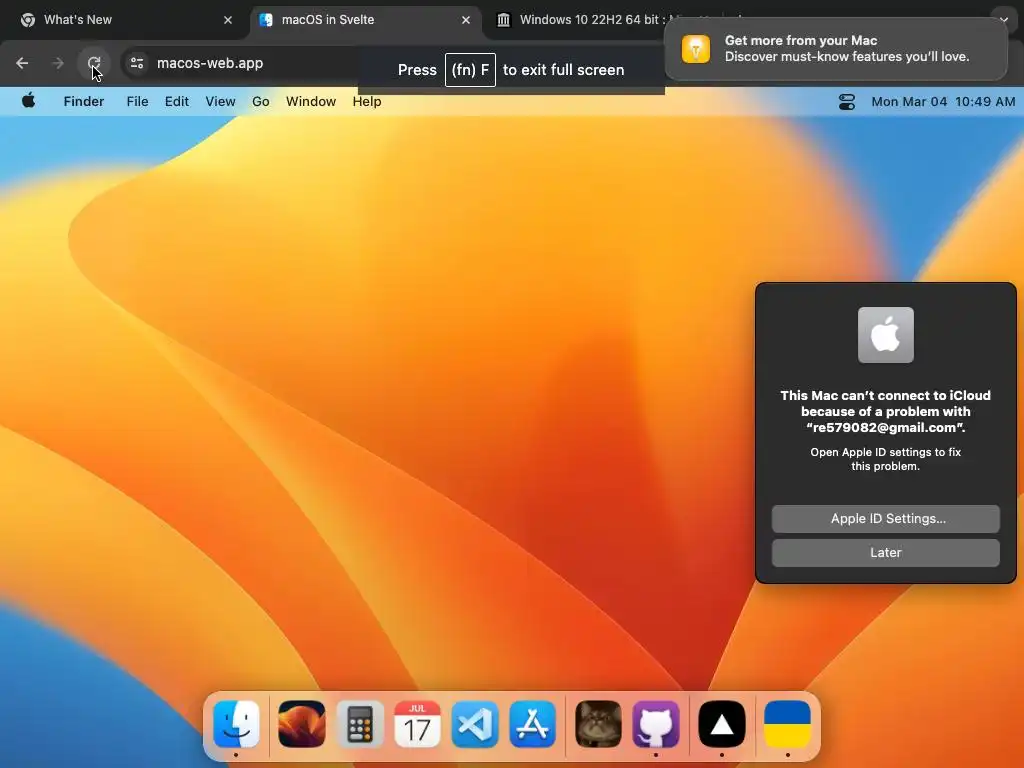This screenshot has height=768, width=1024.
Task: Open the App Store dock icon
Action: coord(533,724)
